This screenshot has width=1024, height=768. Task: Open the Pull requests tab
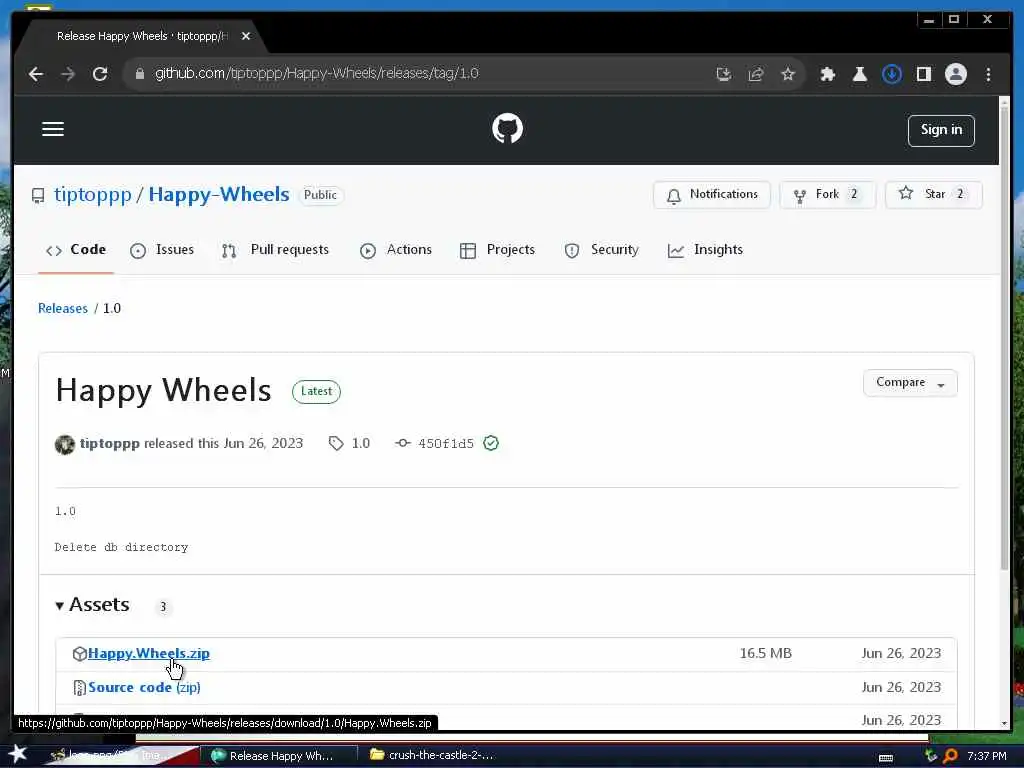(275, 250)
